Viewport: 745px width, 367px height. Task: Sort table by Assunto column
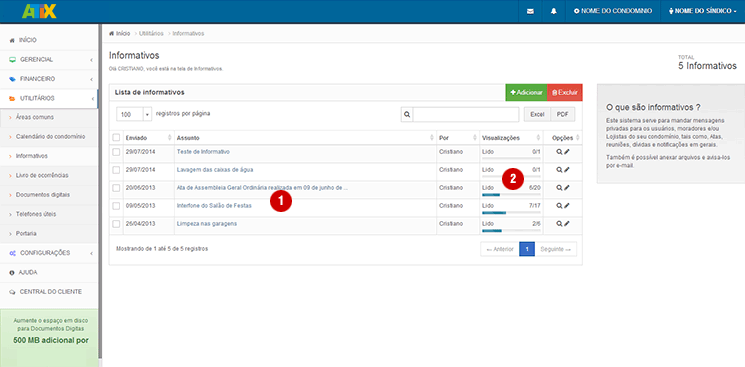pos(306,138)
